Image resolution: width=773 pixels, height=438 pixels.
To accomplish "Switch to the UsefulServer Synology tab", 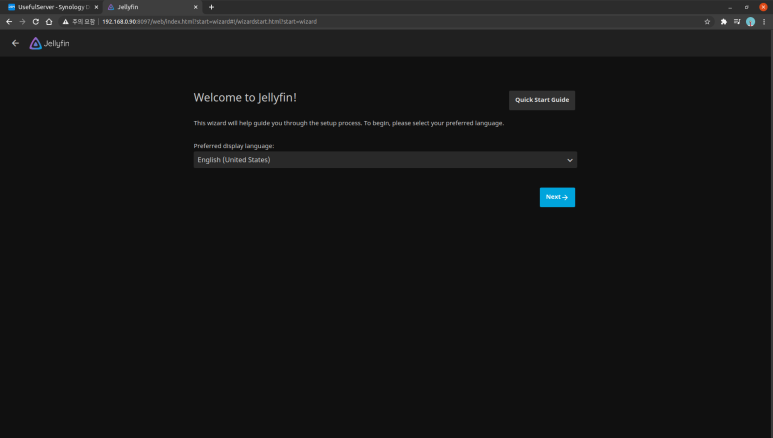I will pyautogui.click(x=52, y=7).
